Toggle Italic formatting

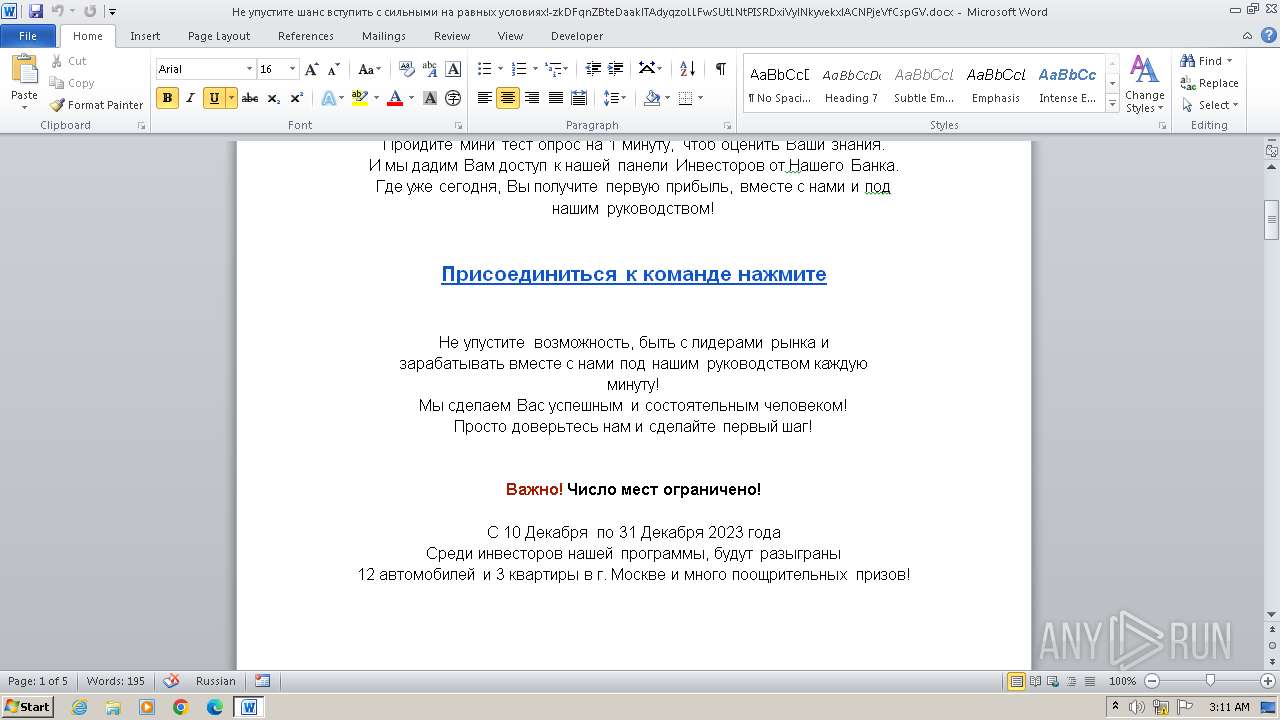190,98
